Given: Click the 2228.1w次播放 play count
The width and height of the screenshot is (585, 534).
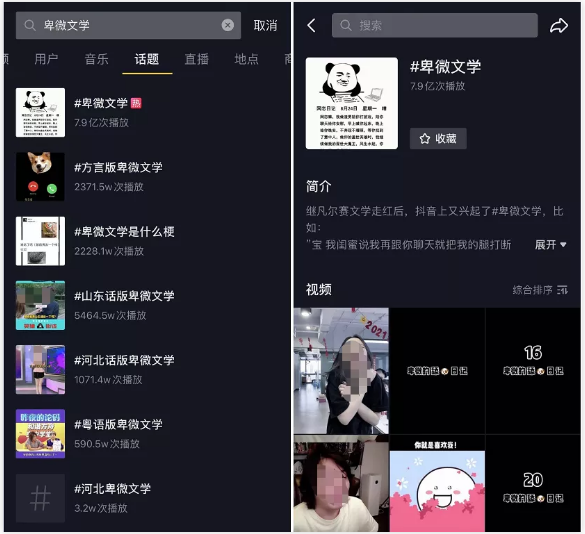Looking at the screenshot, I should (109, 251).
